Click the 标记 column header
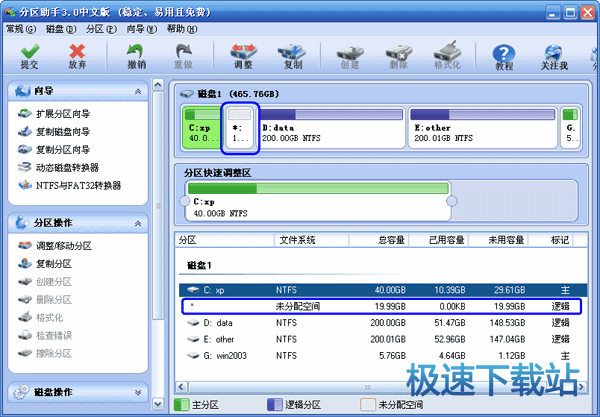This screenshot has width=600, height=417. pyautogui.click(x=551, y=240)
